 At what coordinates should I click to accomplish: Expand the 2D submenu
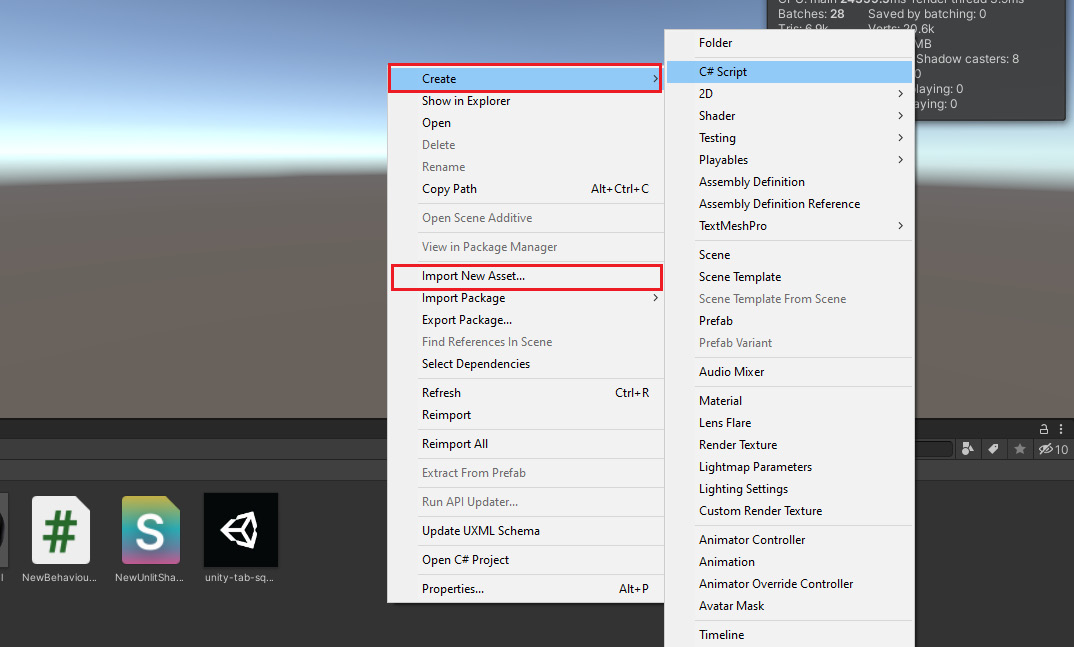789,94
